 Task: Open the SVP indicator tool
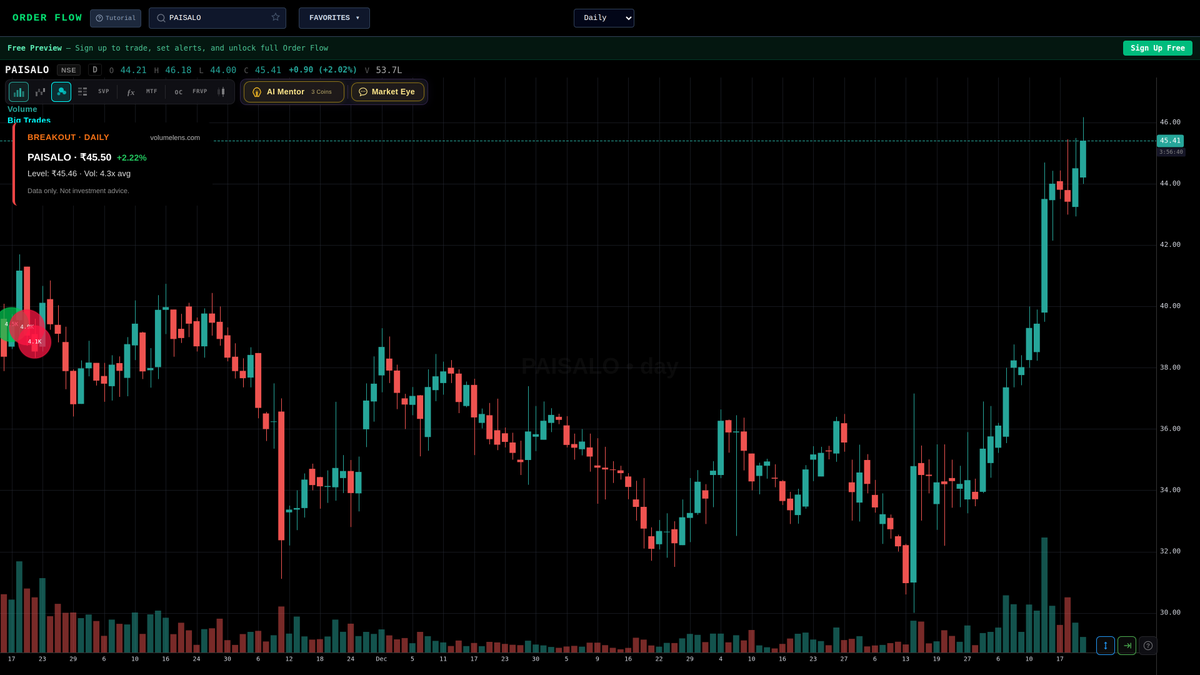(x=103, y=91)
